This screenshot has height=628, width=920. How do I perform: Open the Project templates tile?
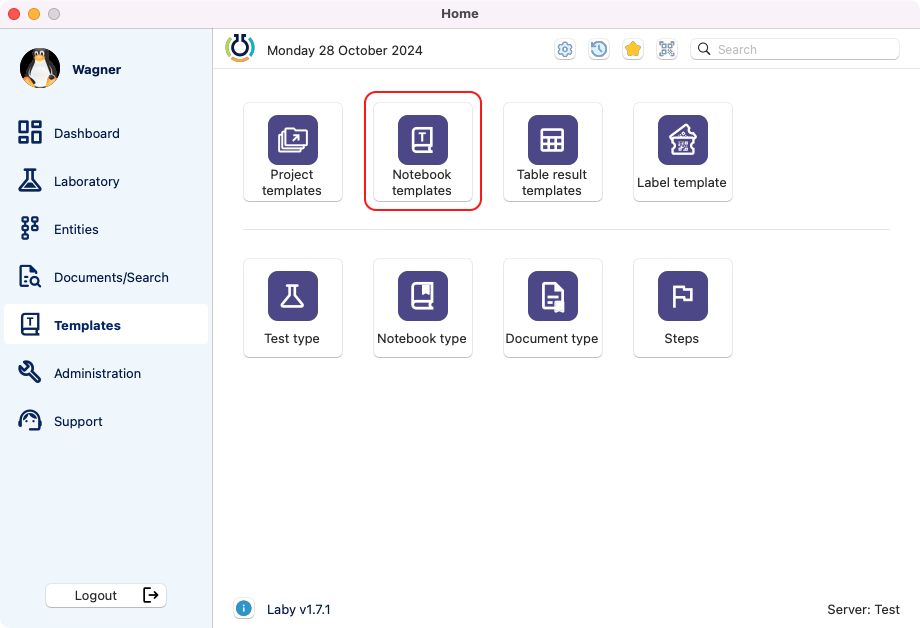click(293, 152)
